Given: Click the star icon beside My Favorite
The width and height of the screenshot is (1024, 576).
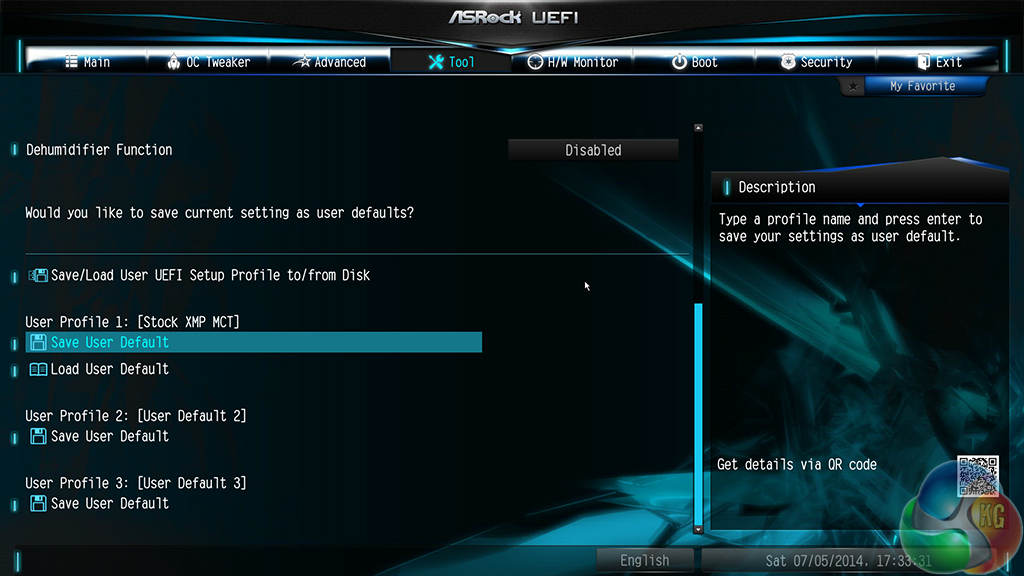Looking at the screenshot, I should click(852, 86).
